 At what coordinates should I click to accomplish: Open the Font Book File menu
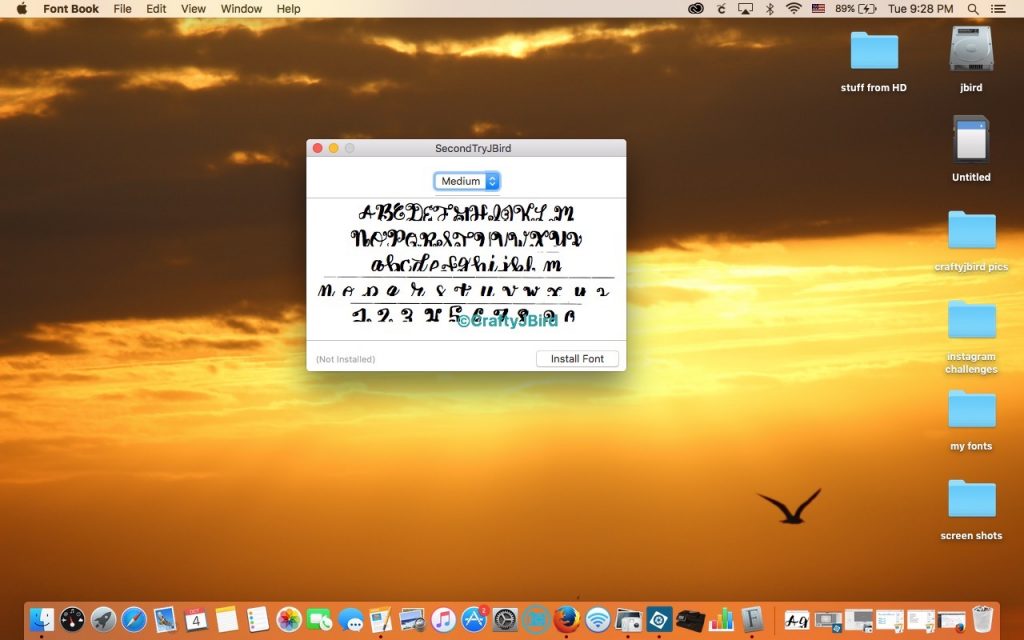pos(122,9)
